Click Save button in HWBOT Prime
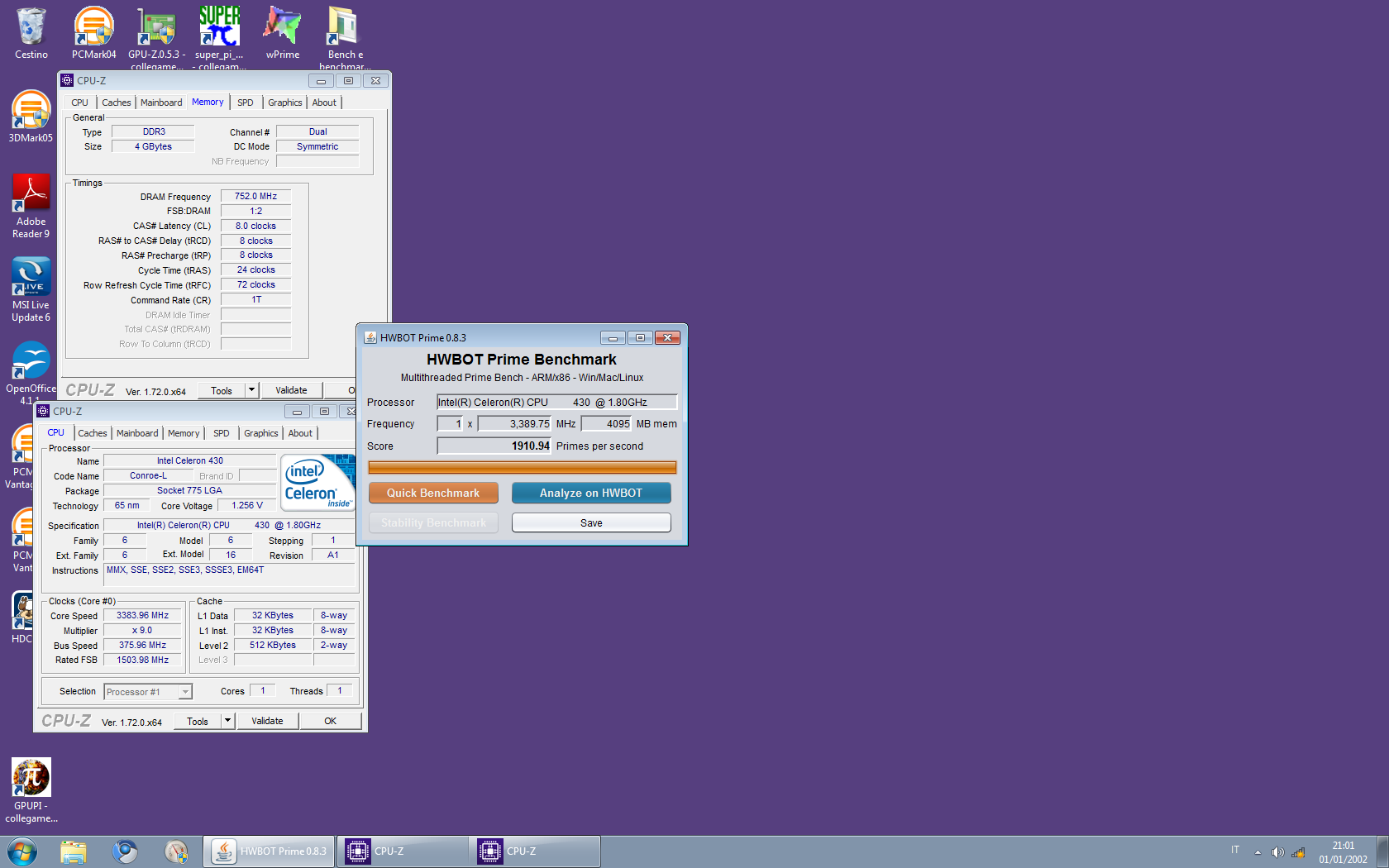 point(591,522)
